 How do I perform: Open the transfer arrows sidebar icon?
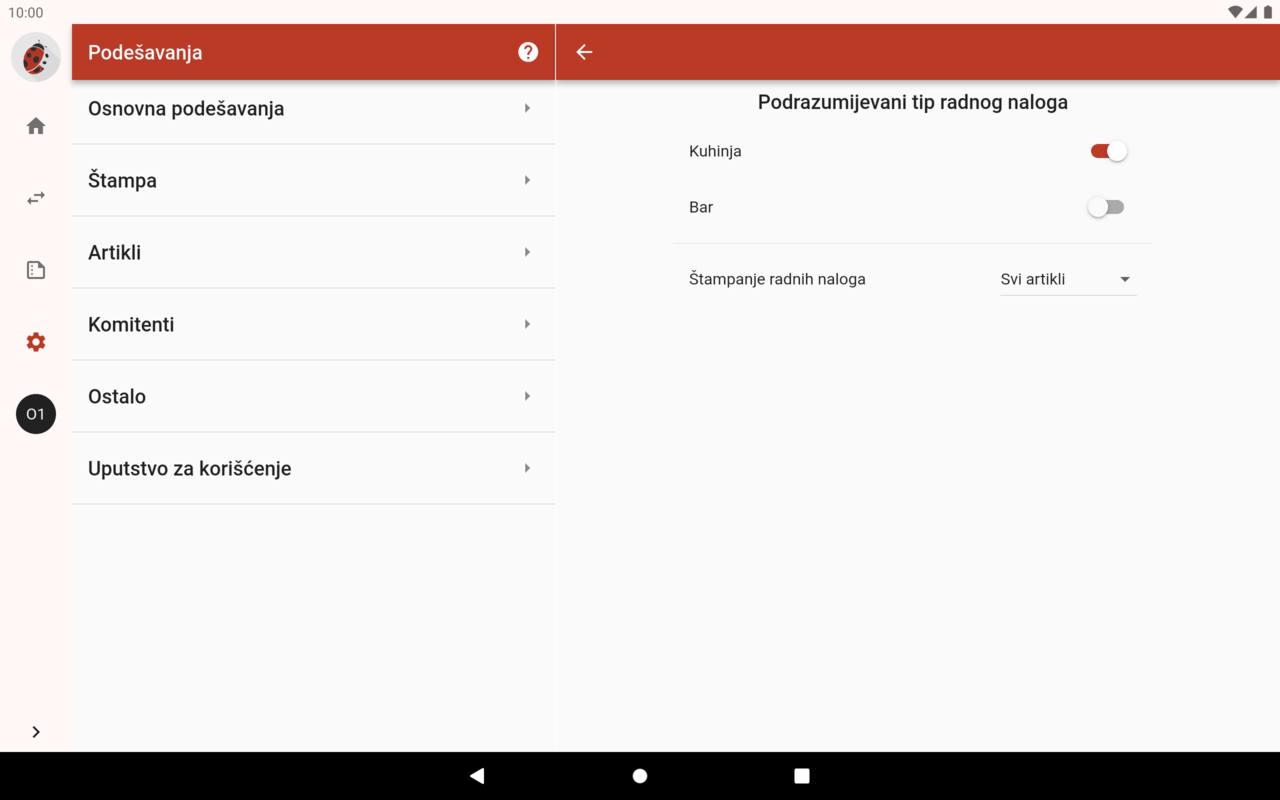pyautogui.click(x=36, y=198)
